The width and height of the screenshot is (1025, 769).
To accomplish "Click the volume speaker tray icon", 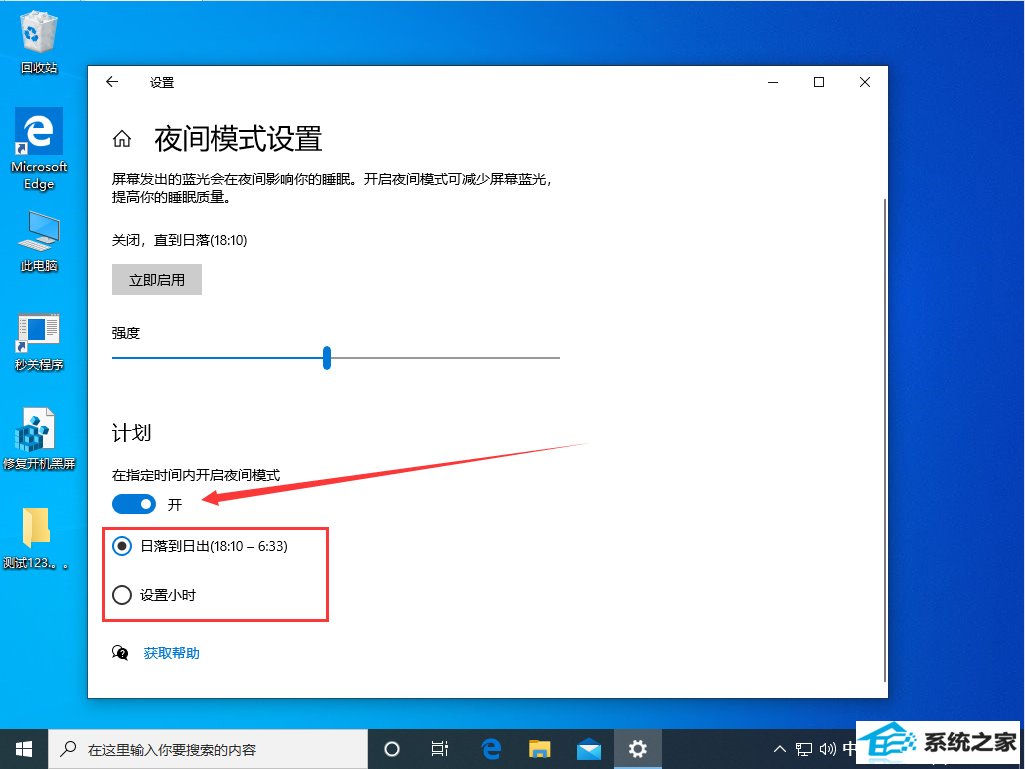I will click(x=827, y=749).
